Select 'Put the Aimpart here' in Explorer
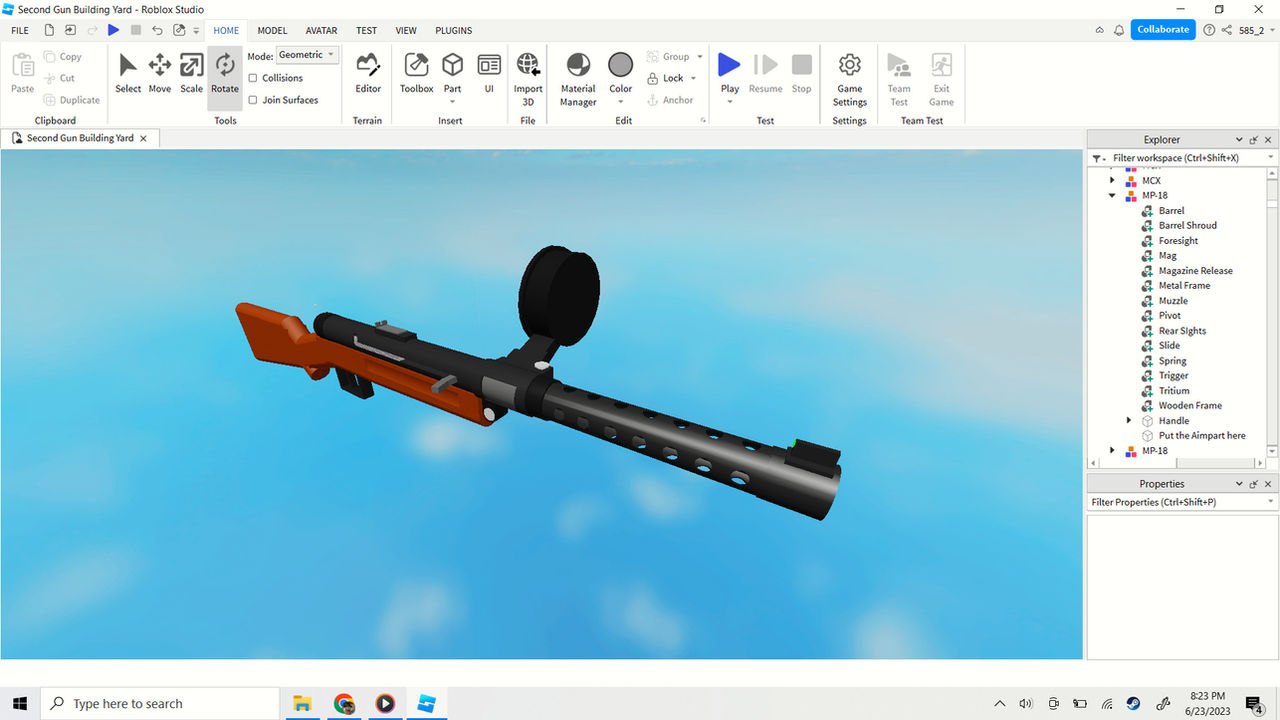 (1202, 436)
